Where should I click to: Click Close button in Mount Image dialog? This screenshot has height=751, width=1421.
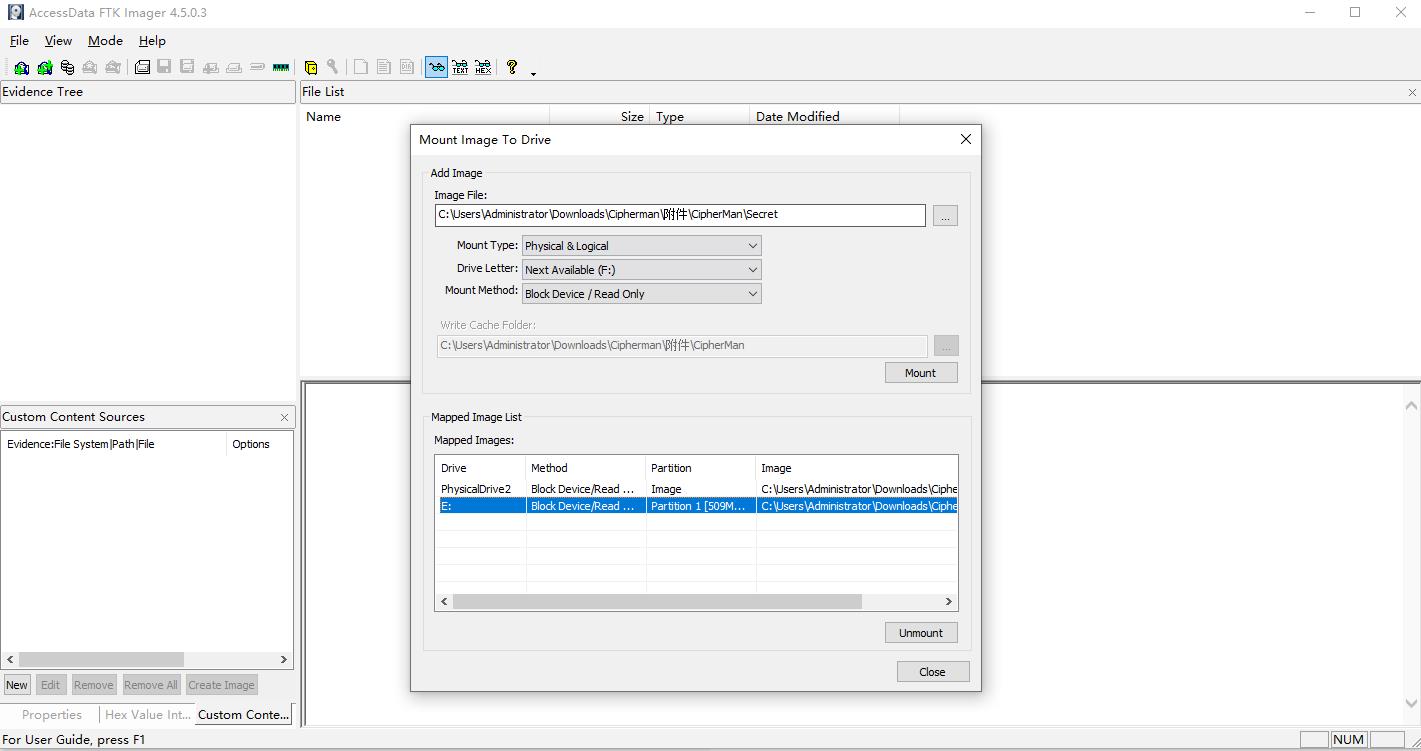click(933, 672)
